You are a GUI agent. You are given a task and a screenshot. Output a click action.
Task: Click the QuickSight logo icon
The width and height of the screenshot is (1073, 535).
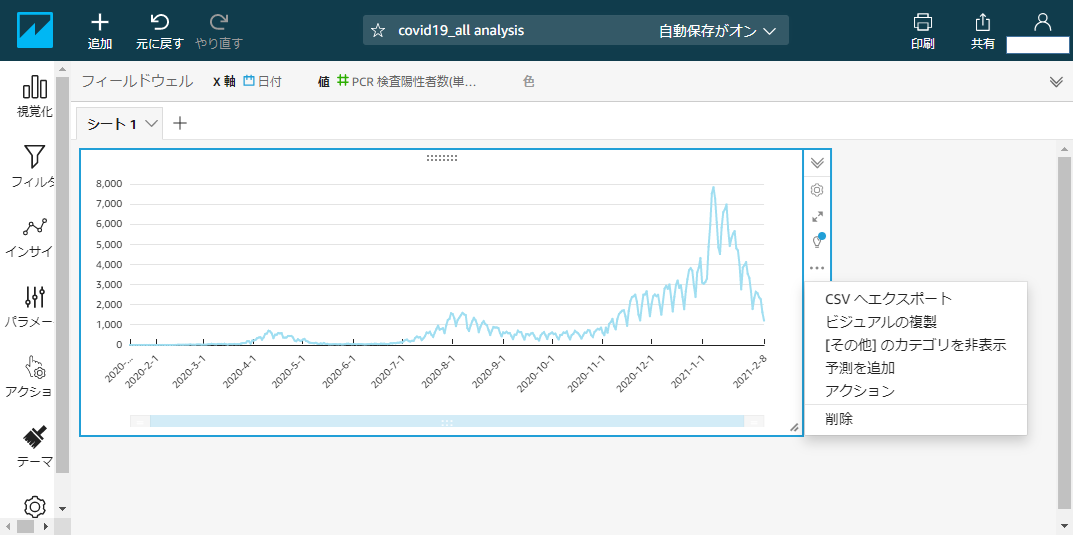click(35, 30)
